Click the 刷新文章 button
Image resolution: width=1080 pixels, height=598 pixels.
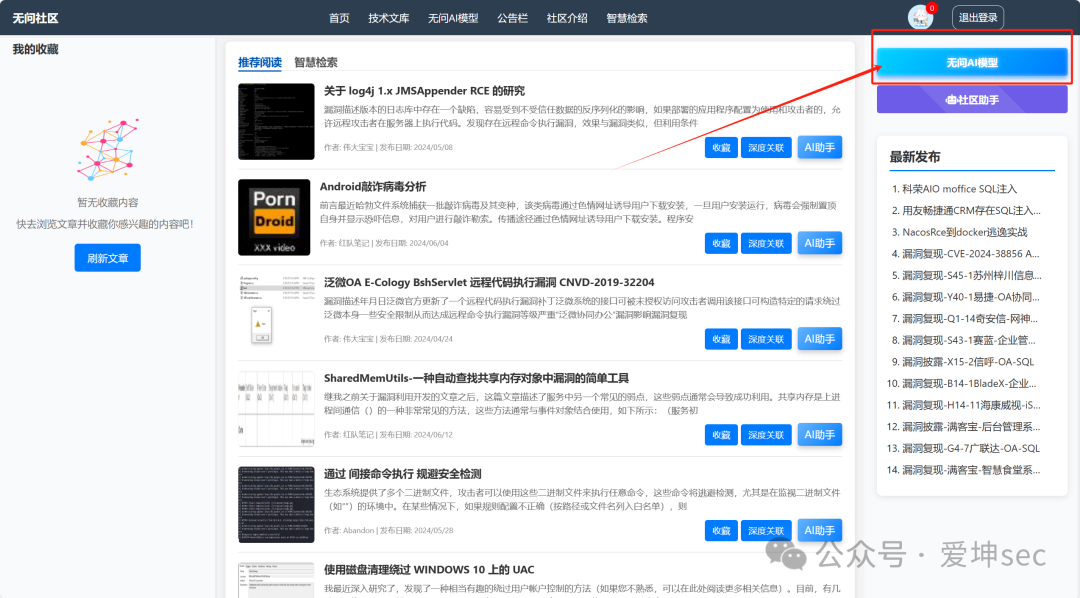click(107, 258)
